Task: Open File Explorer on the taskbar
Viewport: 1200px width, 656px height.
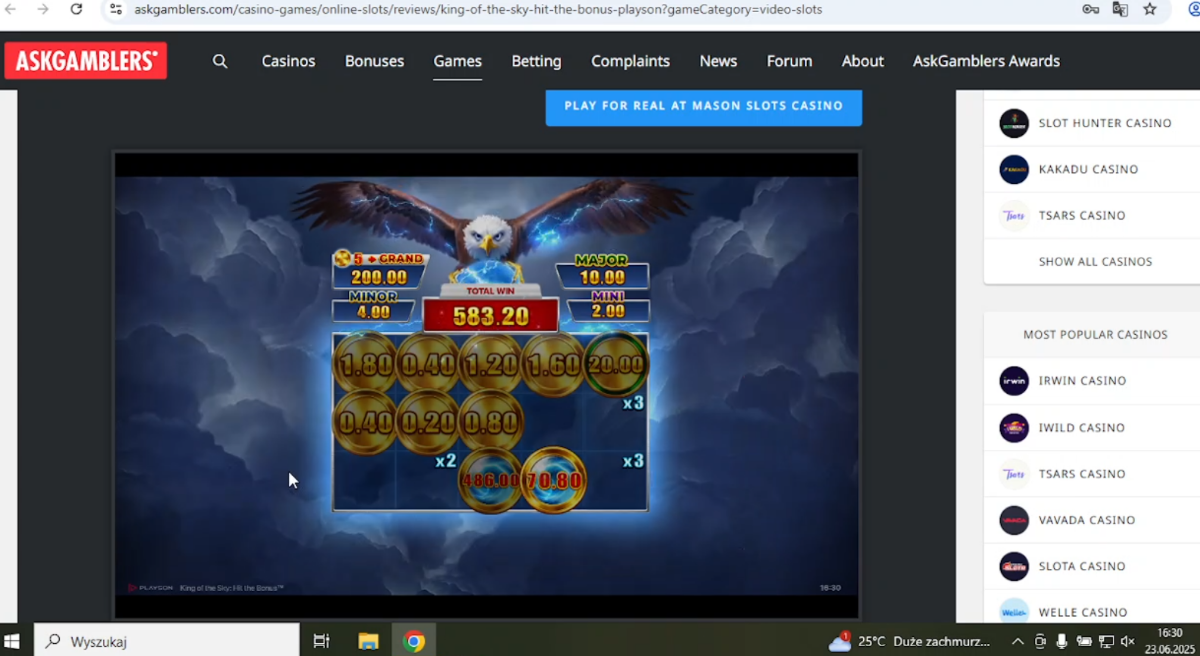Action: 368,641
